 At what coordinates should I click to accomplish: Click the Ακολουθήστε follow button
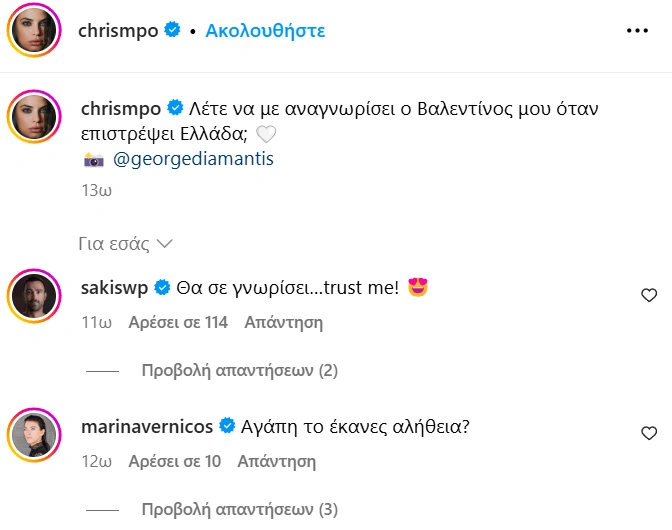265,31
